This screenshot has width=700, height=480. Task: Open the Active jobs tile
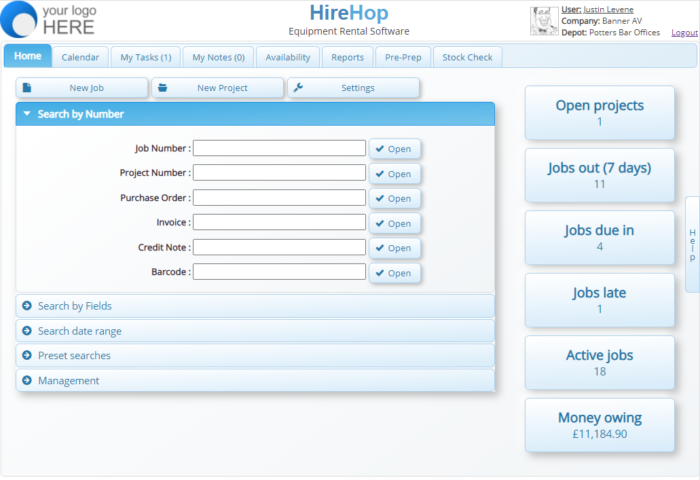pyautogui.click(x=600, y=363)
